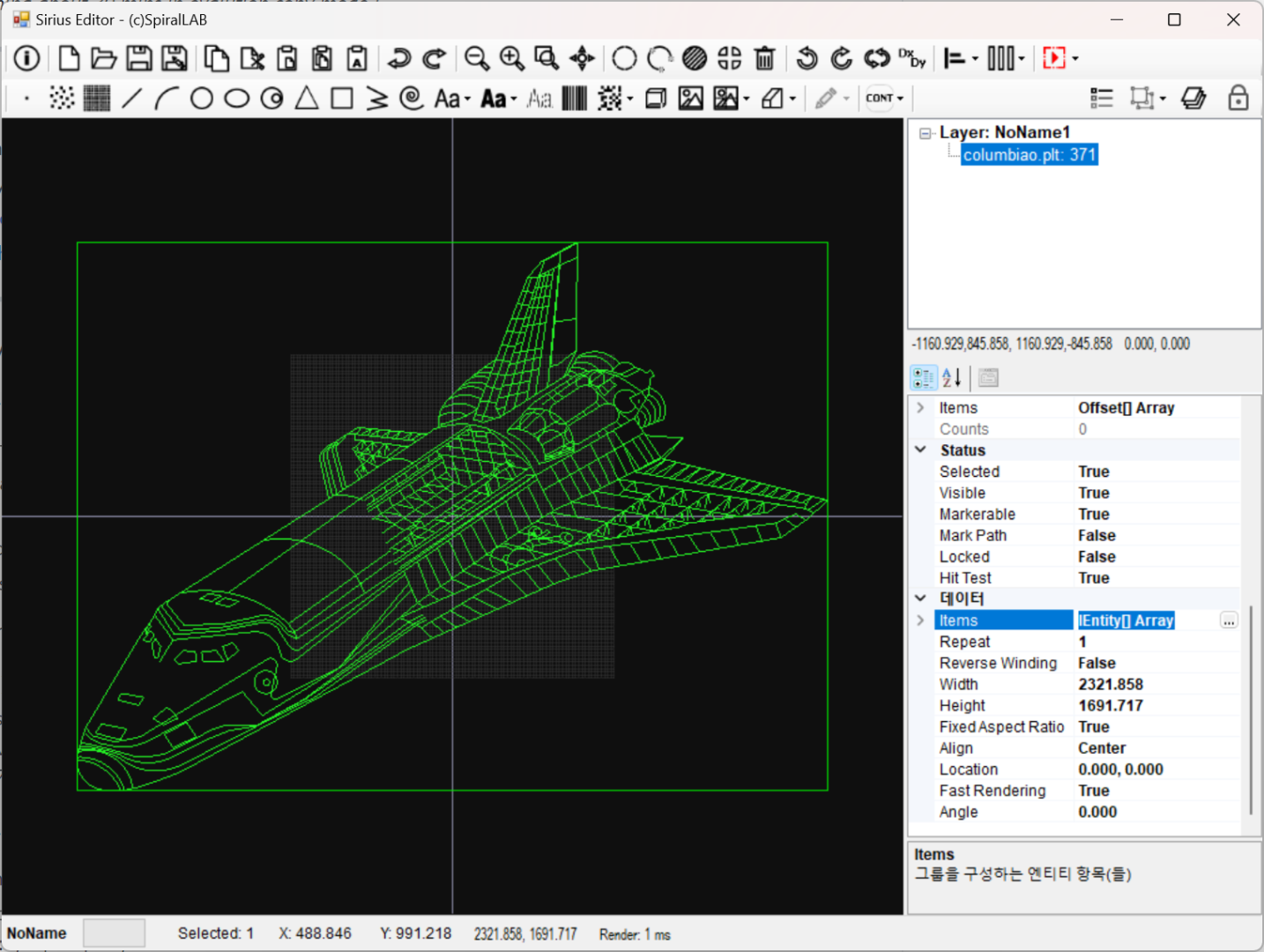The height and width of the screenshot is (952, 1264).
Task: Select the Arc tool
Action: pos(167,98)
